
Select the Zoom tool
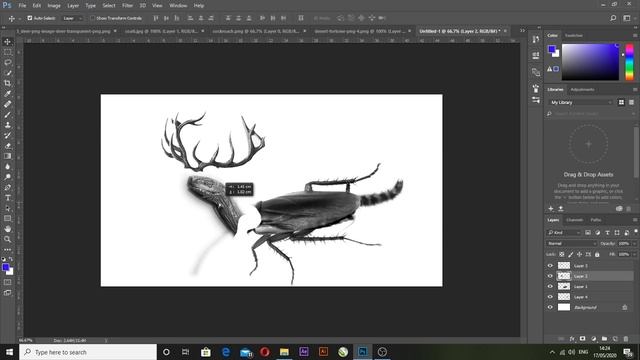point(7,239)
